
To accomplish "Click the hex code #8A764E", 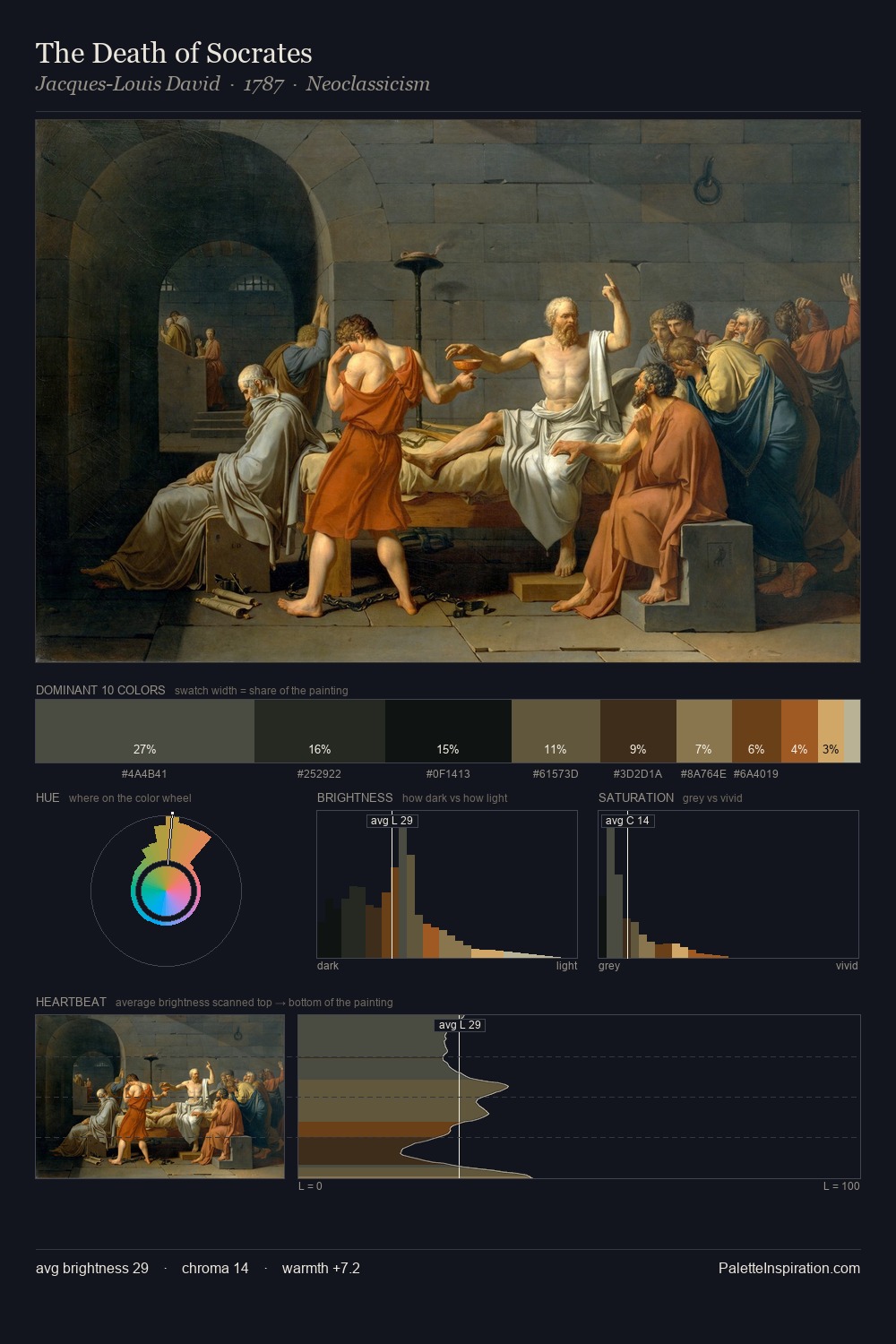I will (703, 774).
